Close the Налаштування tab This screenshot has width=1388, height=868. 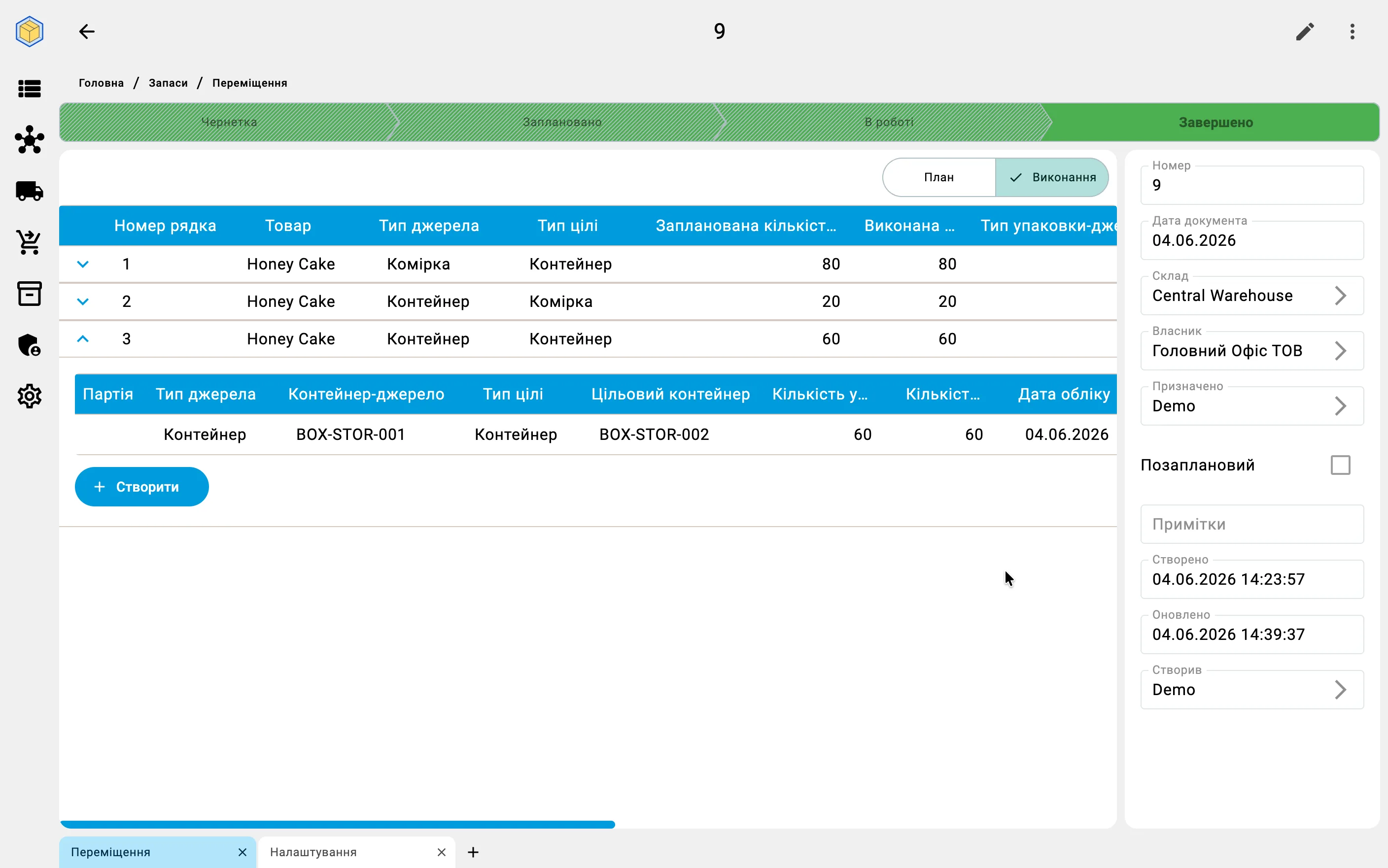coord(441,852)
